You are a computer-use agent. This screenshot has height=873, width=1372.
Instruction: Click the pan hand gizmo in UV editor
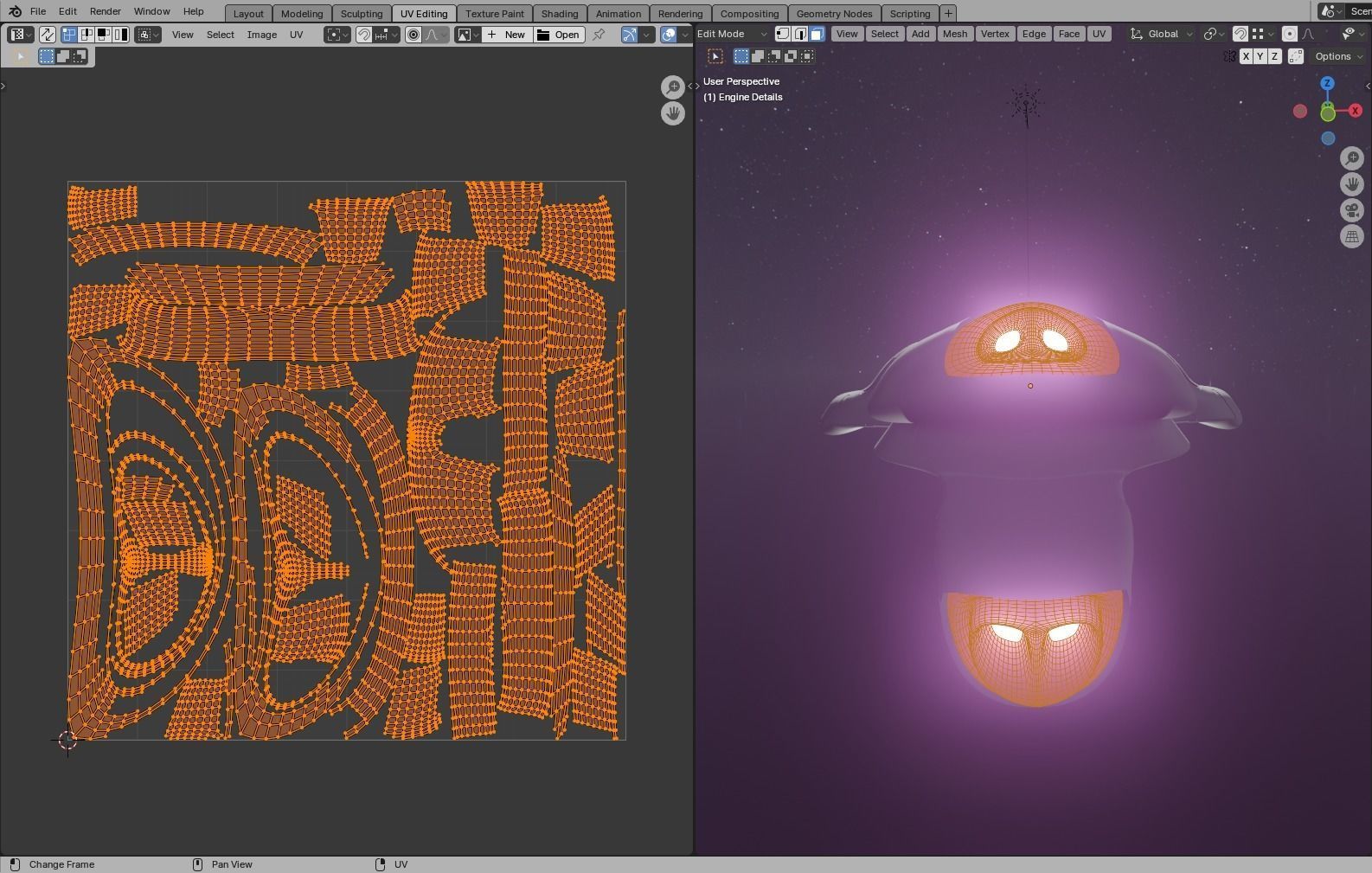(x=673, y=113)
